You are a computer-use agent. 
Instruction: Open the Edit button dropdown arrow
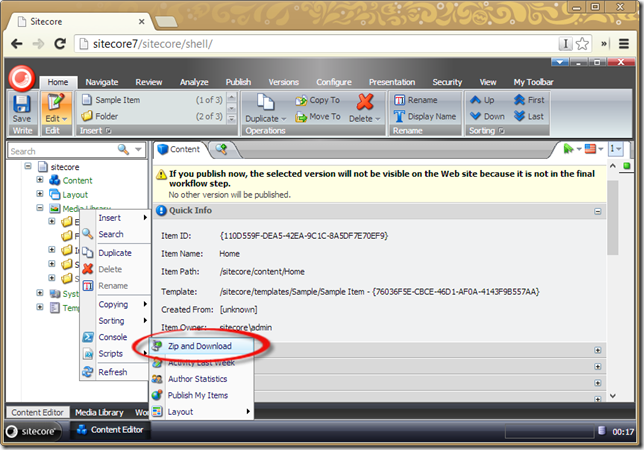[x=64, y=119]
